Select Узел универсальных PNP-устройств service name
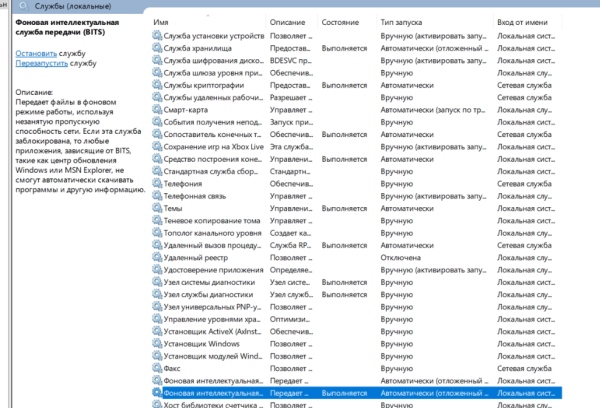The image size is (600, 408). point(212,307)
